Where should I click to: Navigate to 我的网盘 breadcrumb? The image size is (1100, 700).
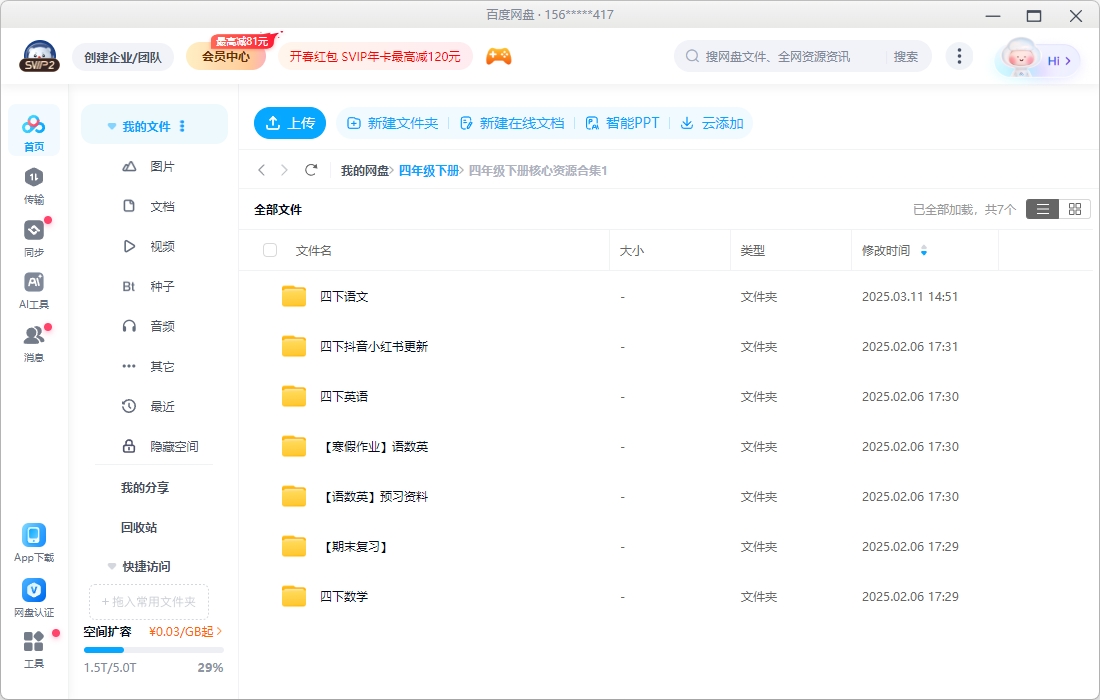[x=365, y=170]
